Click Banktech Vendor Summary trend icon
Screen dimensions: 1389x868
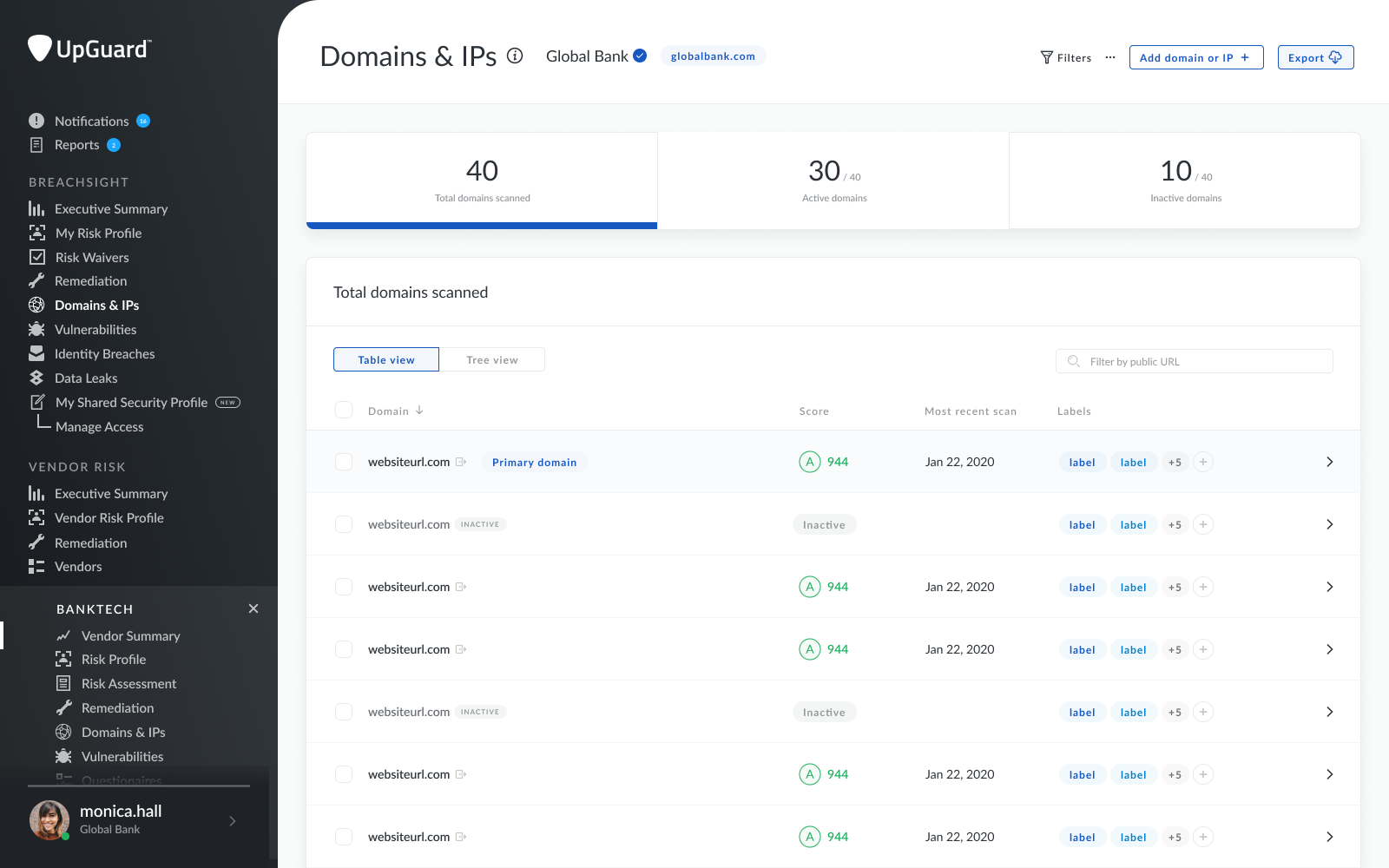[63, 635]
